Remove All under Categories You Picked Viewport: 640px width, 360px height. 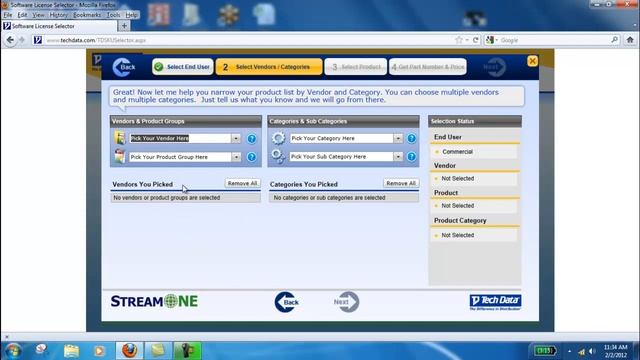point(401,184)
